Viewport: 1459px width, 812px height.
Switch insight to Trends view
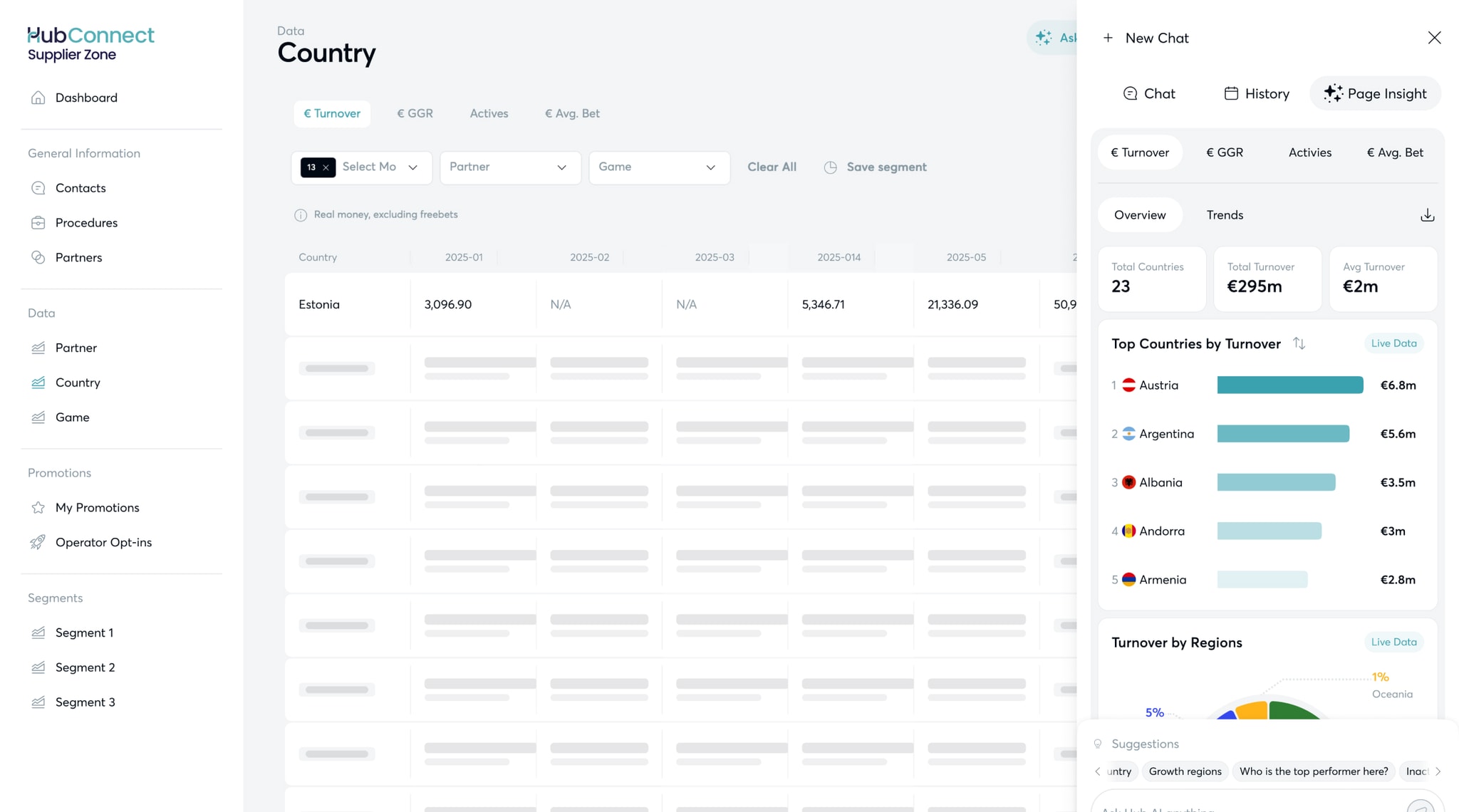1225,215
